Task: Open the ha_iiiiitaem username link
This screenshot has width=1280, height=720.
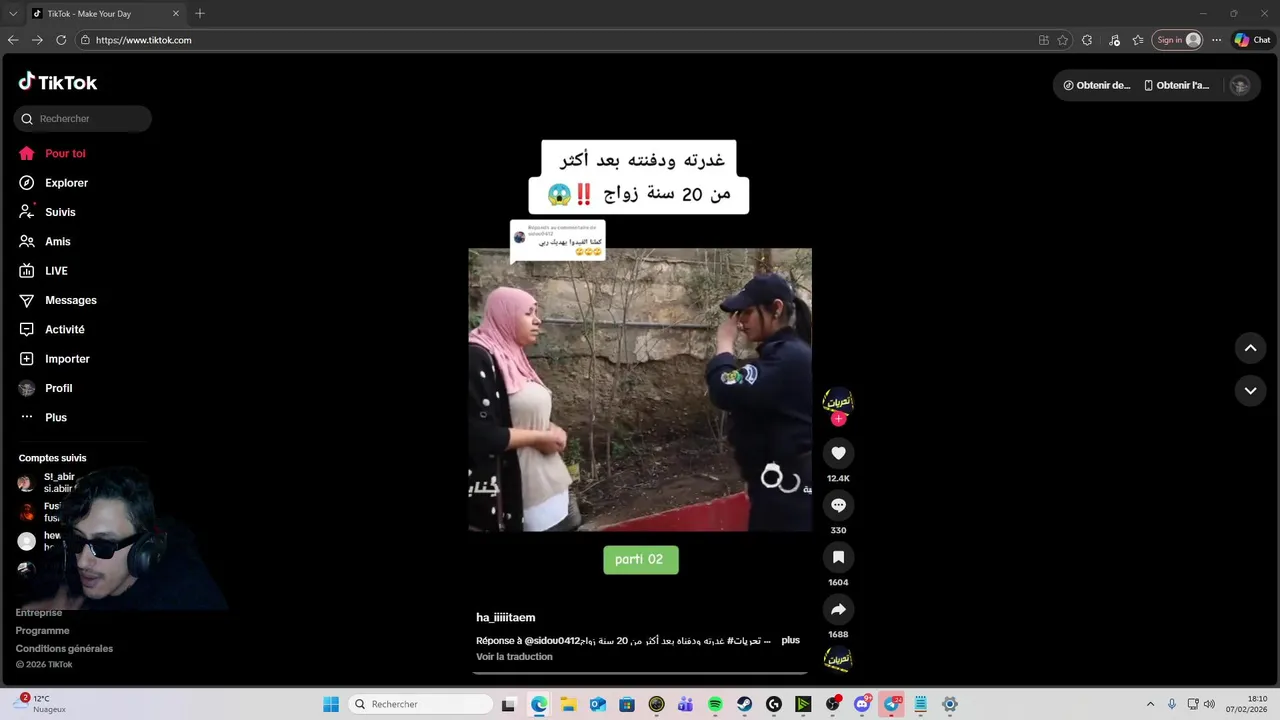Action: tap(505, 618)
